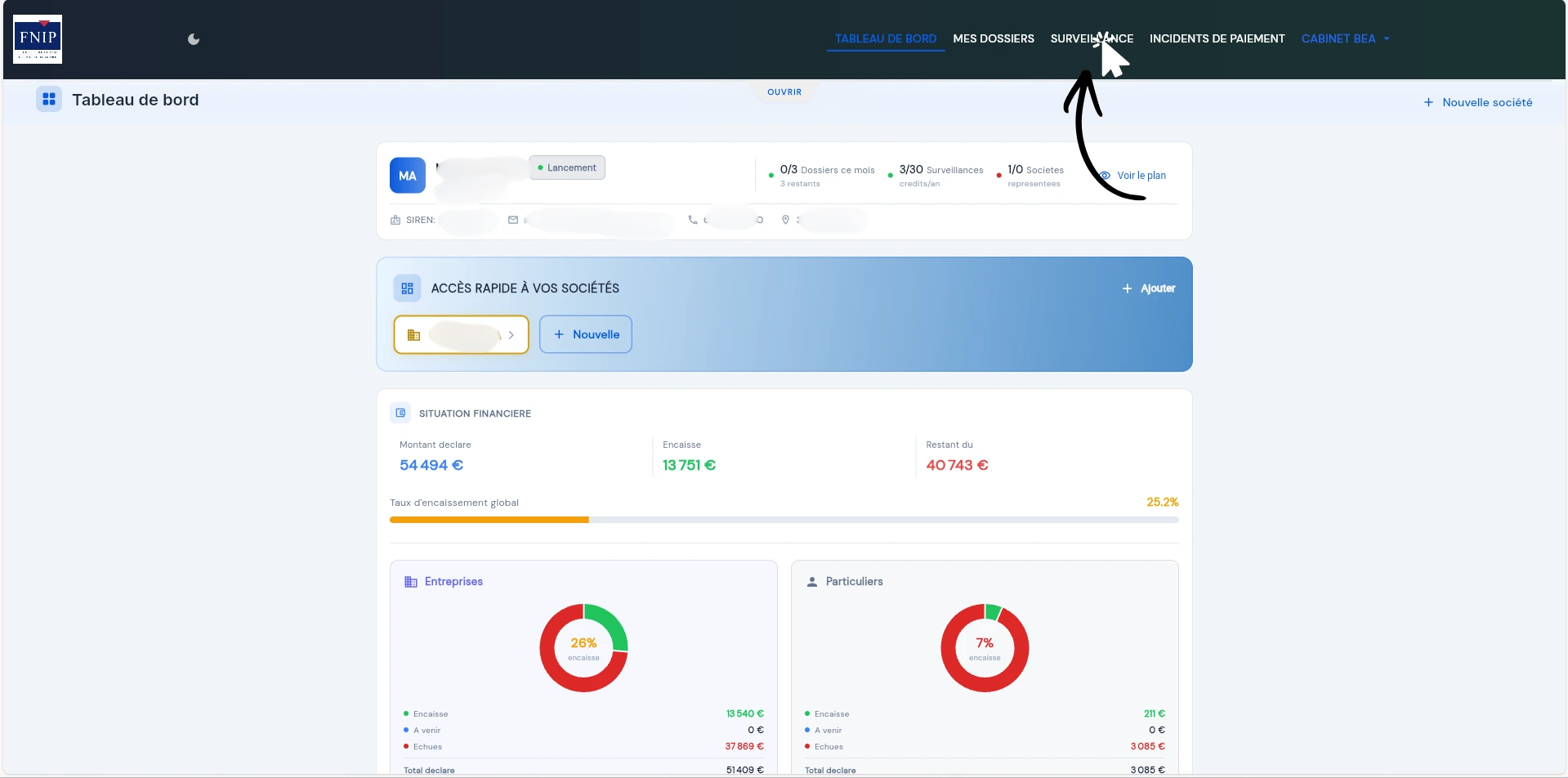Toggle dark mode with moon icon
Viewport: 1568px width, 778px height.
[194, 39]
